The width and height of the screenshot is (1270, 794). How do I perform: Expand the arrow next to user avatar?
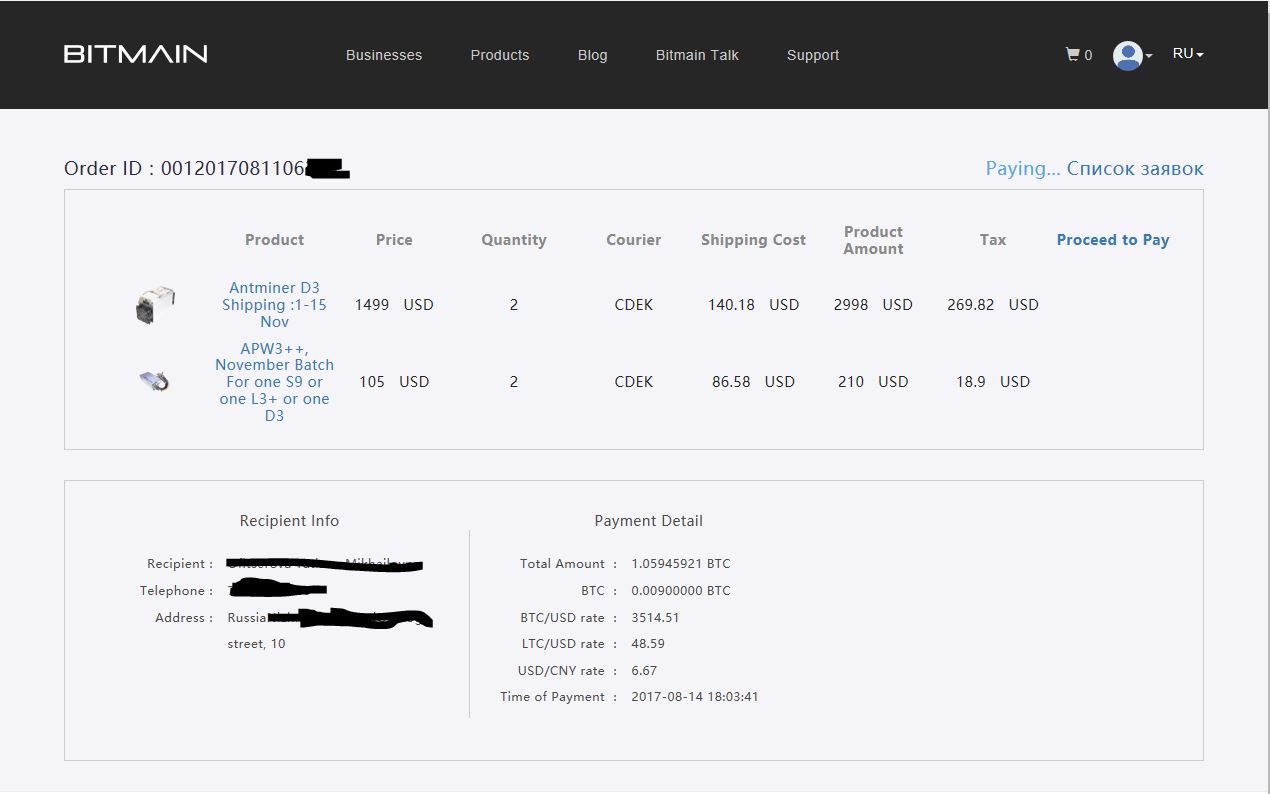pos(1150,56)
